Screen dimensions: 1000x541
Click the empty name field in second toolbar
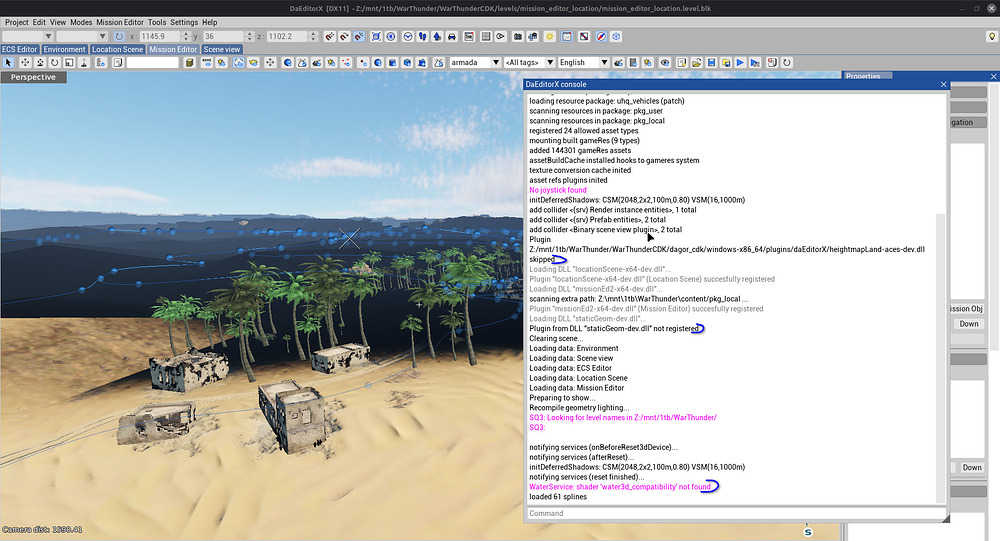152,63
